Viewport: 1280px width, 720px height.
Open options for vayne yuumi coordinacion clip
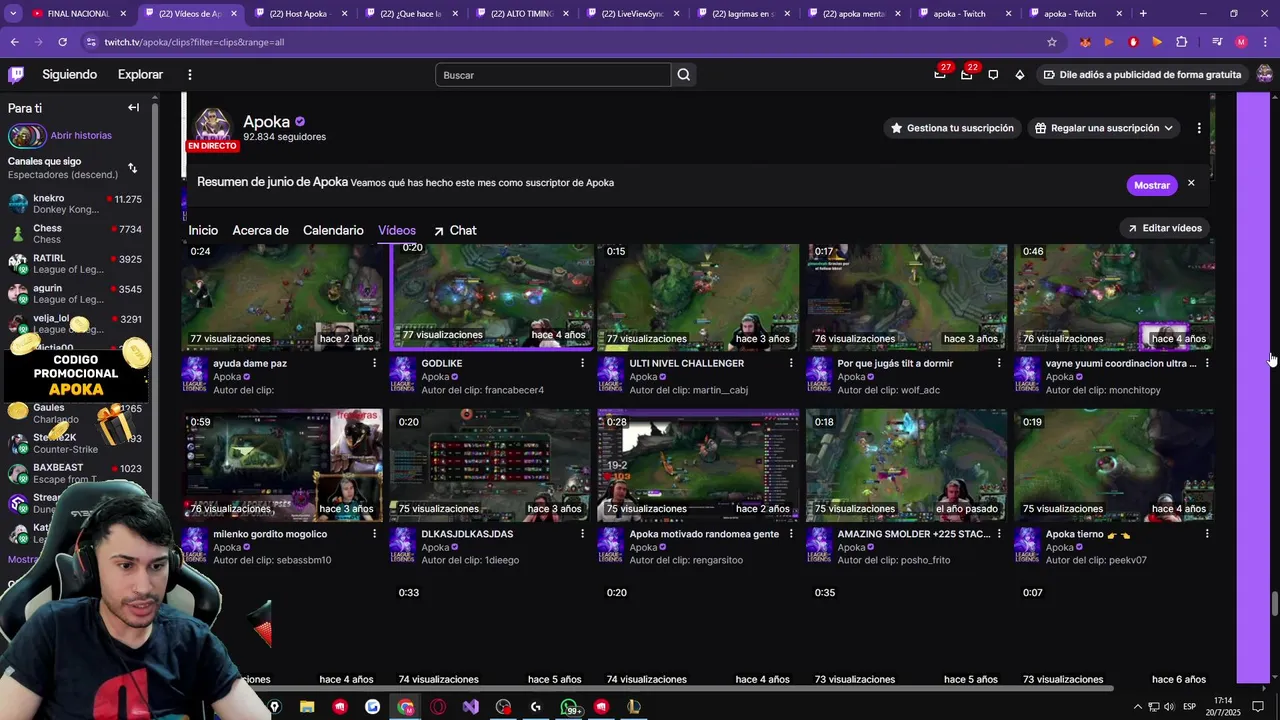click(1207, 363)
